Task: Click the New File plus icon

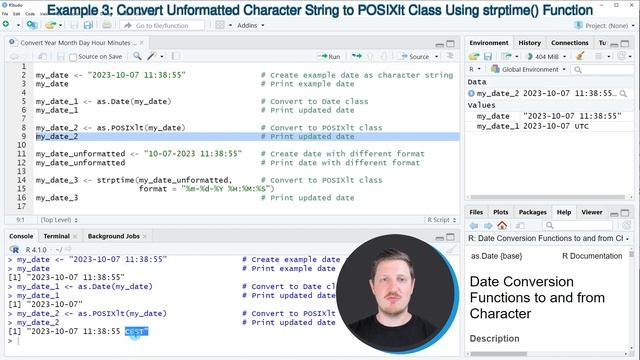Action: pyautogui.click(x=6, y=24)
